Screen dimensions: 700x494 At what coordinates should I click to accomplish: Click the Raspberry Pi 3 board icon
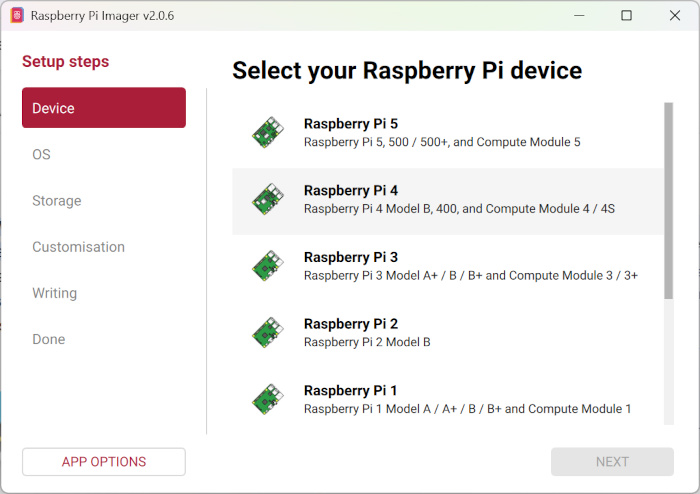267,266
